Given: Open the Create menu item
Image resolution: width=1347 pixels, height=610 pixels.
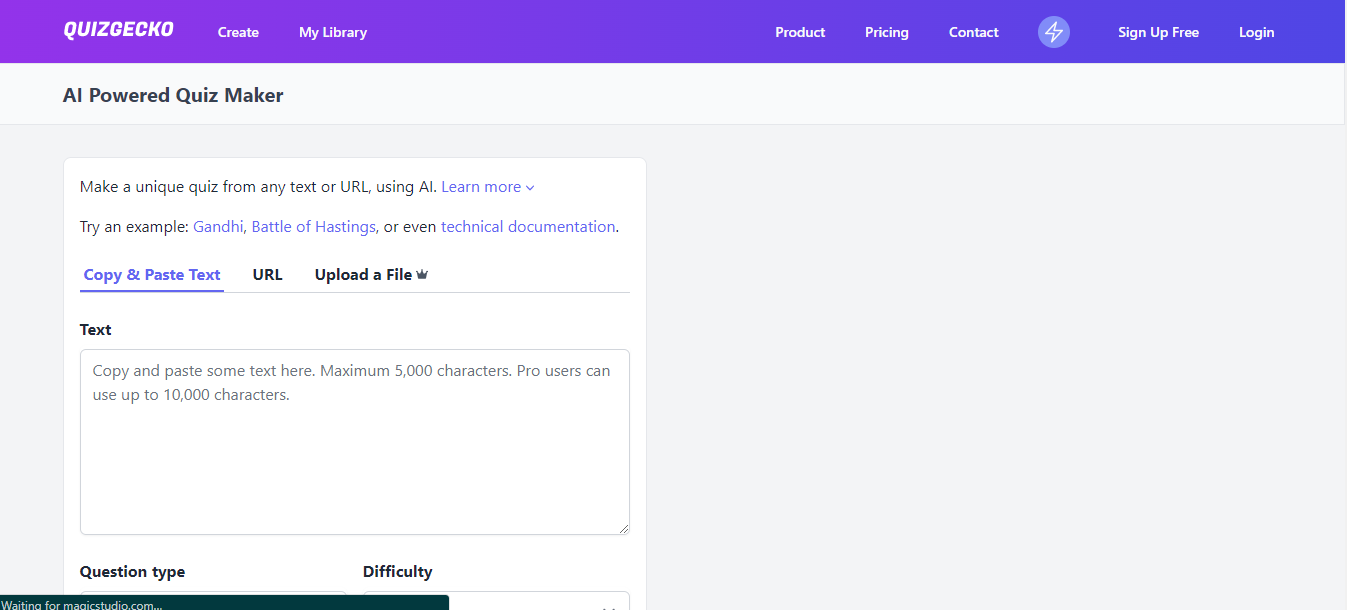Looking at the screenshot, I should [238, 32].
